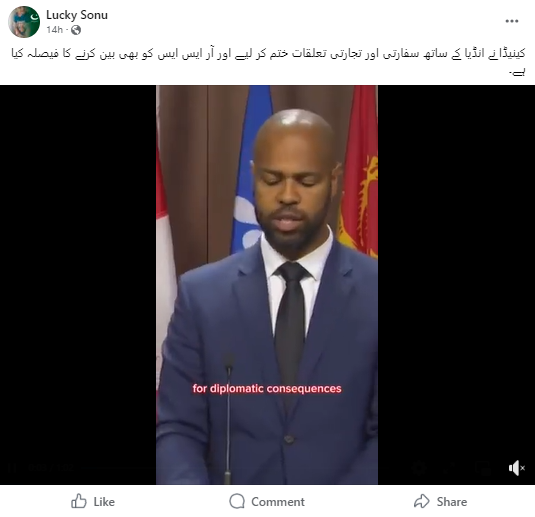Open the video settings gear icon
This screenshot has height=517, width=535.
pyautogui.click(x=420, y=468)
